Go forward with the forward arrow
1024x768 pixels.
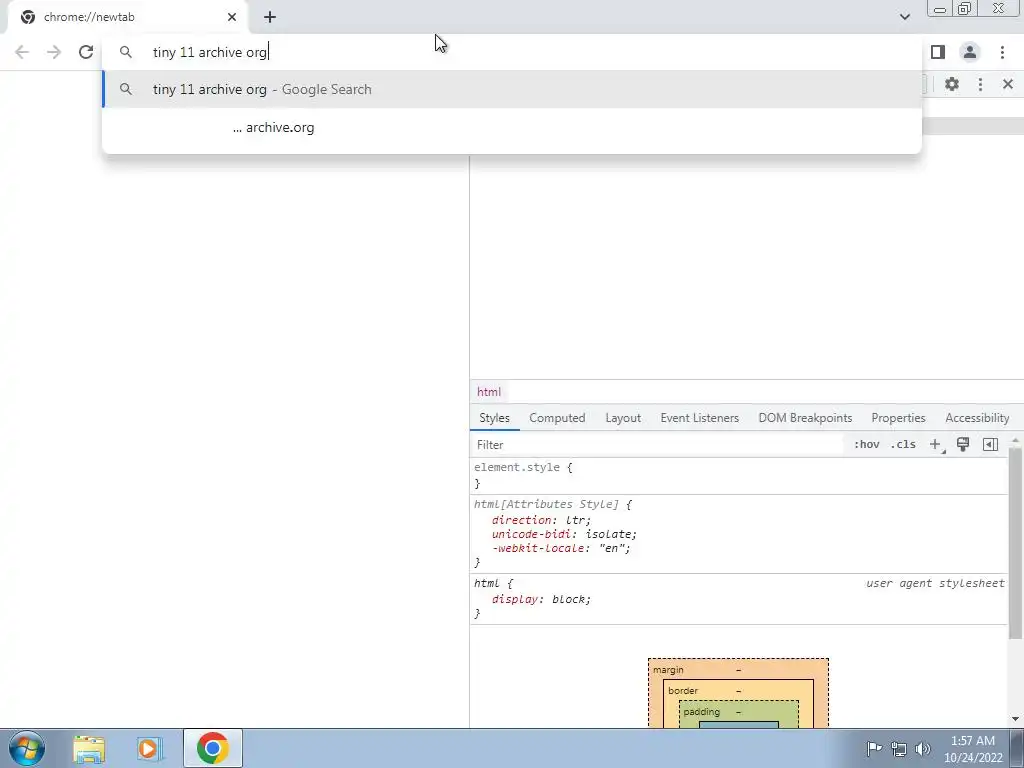point(54,52)
